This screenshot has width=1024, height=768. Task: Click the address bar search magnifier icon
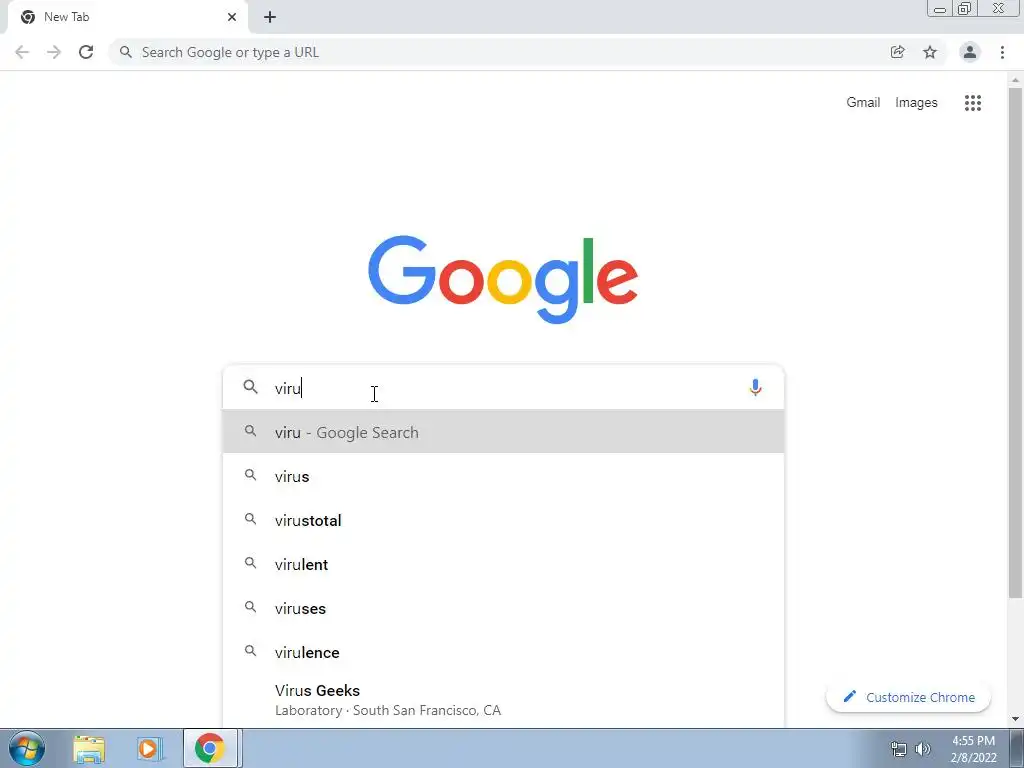(126, 52)
